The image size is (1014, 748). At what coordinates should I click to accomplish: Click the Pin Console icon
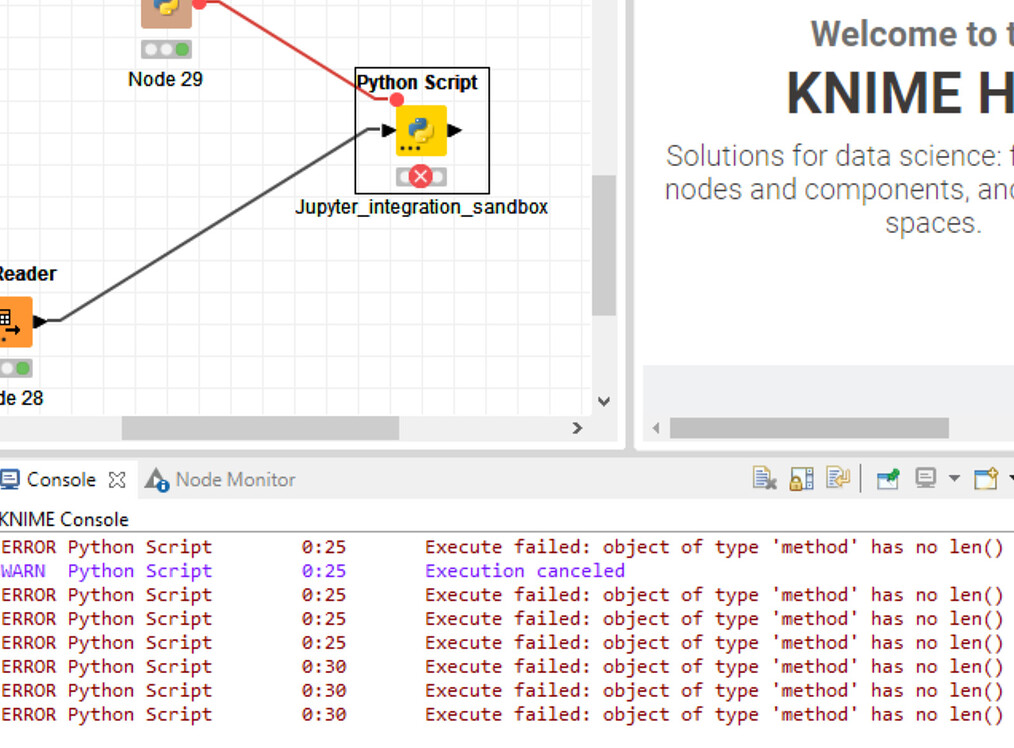click(887, 478)
